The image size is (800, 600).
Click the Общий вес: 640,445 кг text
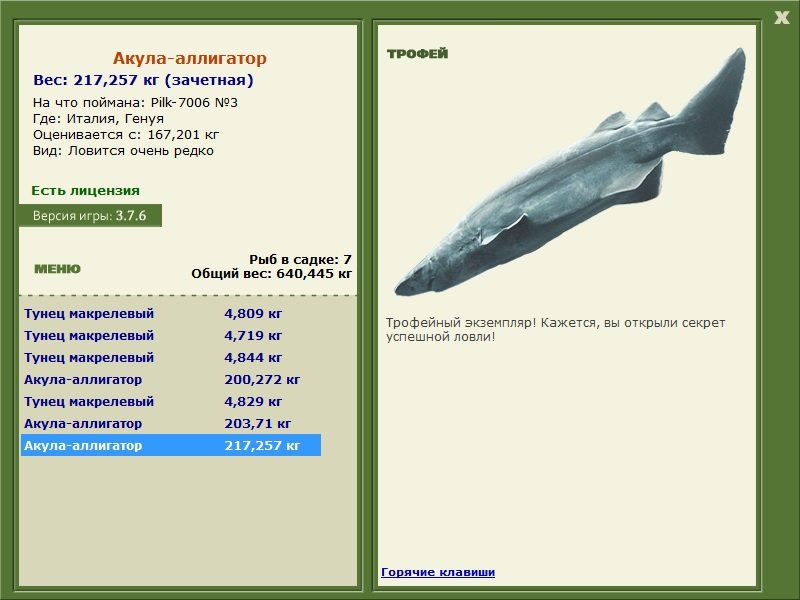click(271, 273)
